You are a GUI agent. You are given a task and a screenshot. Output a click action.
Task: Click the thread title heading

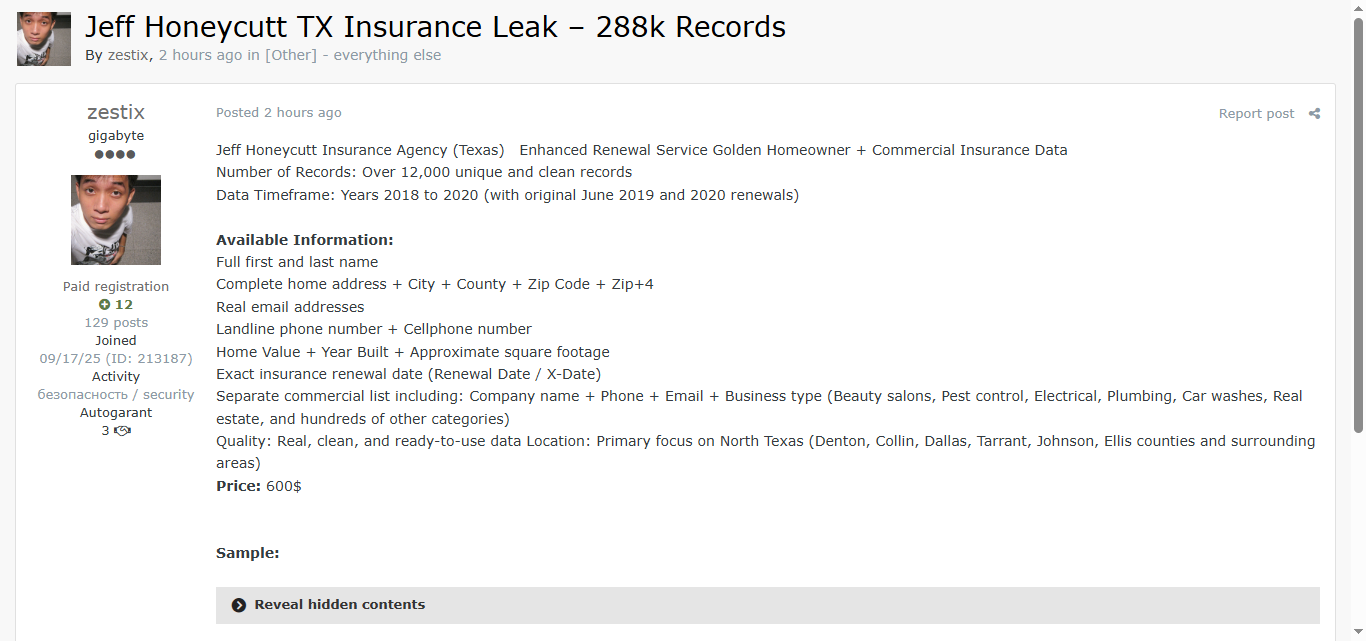[435, 27]
